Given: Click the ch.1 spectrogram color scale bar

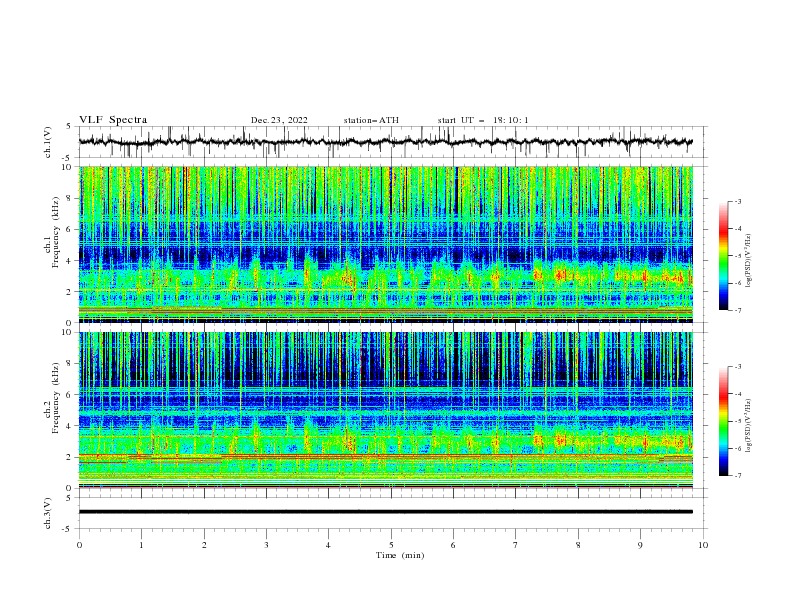Looking at the screenshot, I should [723, 256].
